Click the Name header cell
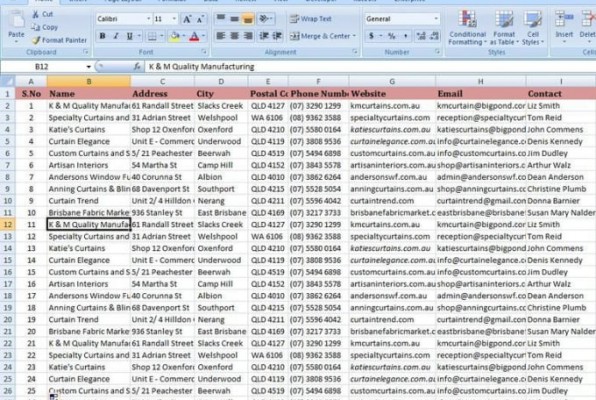This screenshot has height=400, width=596. tap(88, 94)
